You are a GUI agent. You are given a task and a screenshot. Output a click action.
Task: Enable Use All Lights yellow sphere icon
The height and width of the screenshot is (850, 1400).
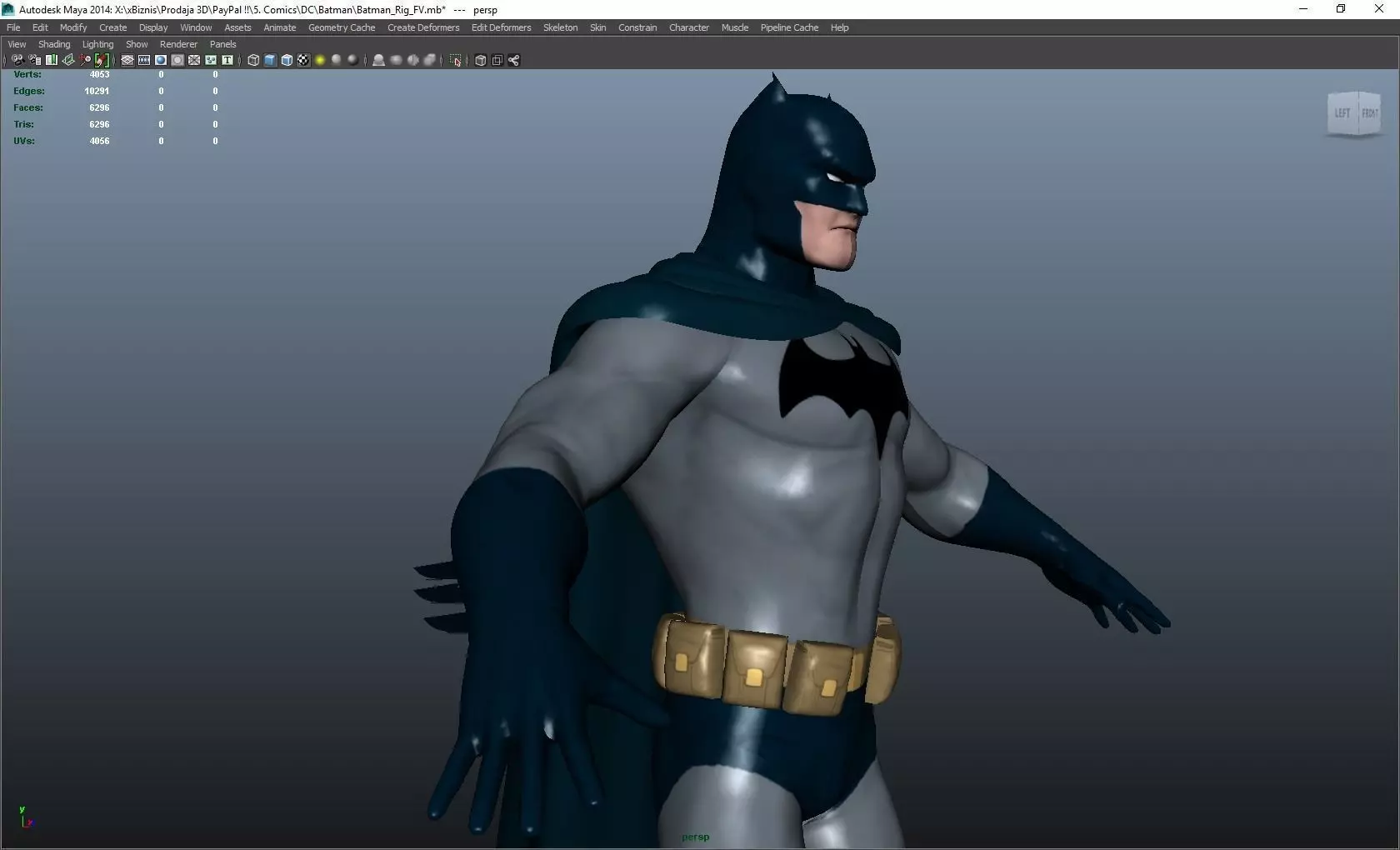[320, 60]
